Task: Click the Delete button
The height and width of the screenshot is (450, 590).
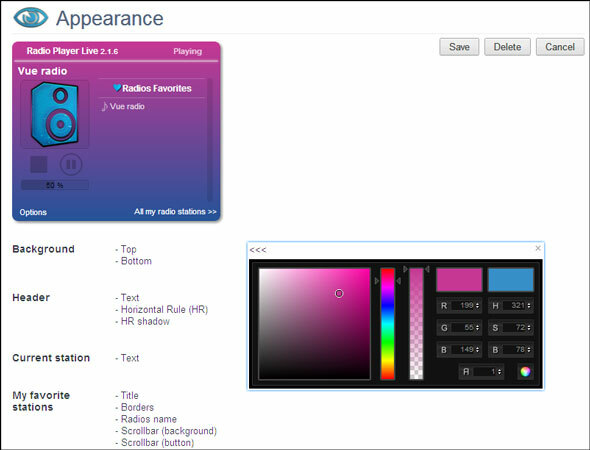Action: pos(507,47)
